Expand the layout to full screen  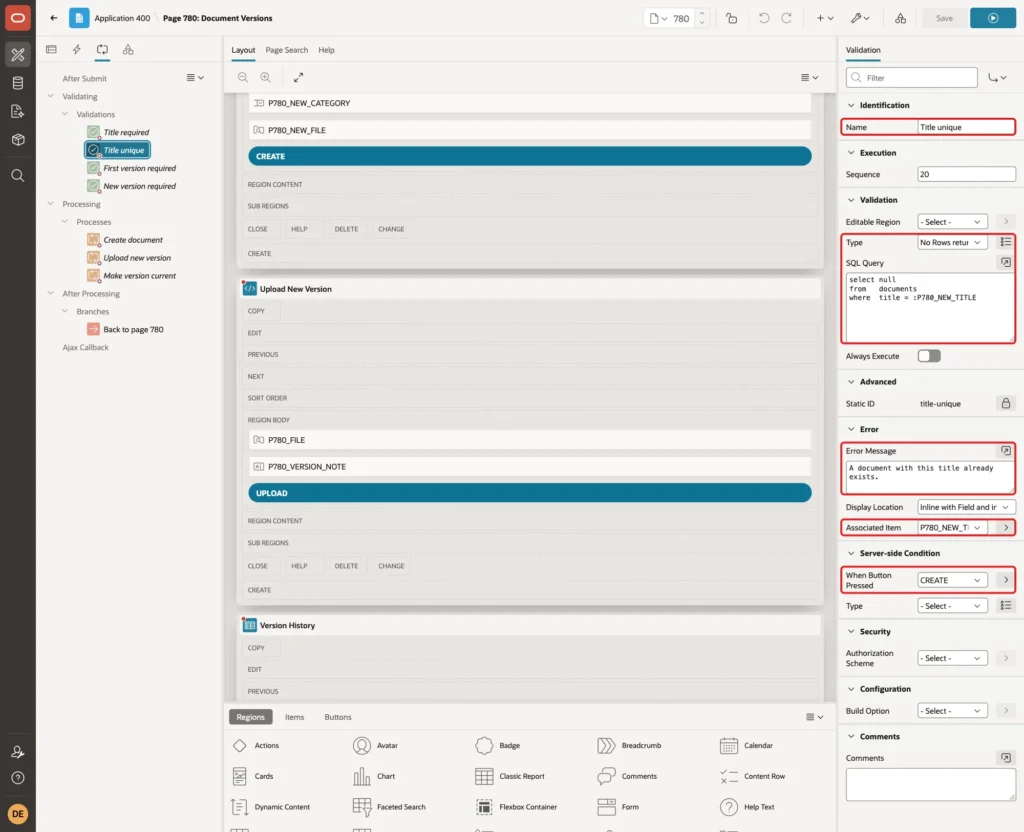(298, 77)
